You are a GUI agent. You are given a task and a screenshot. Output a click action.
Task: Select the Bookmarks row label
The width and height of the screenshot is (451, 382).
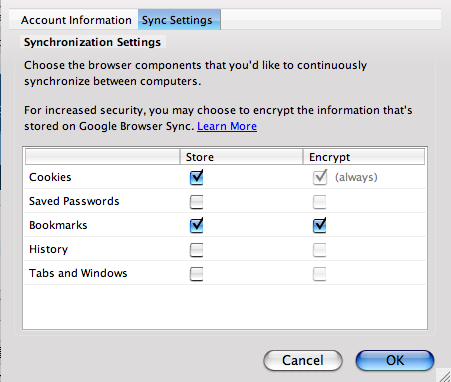(x=58, y=225)
